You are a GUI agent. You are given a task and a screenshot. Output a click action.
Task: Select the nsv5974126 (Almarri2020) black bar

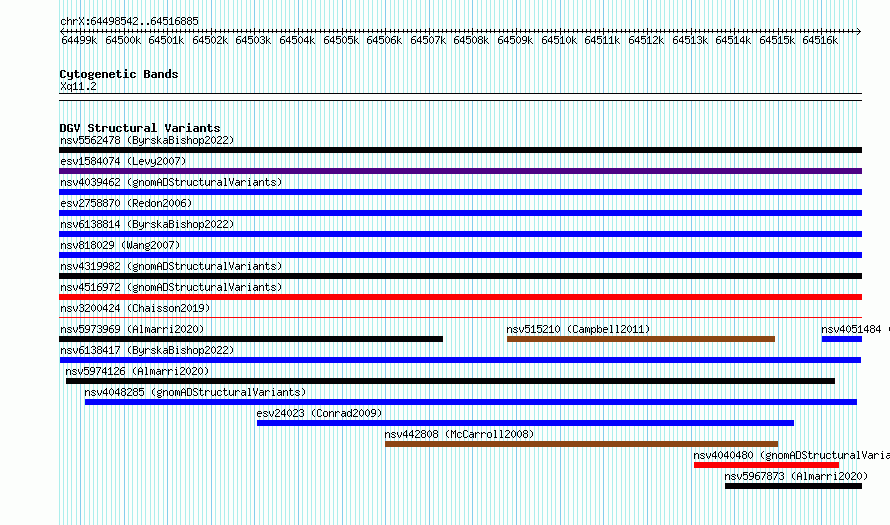pyautogui.click(x=450, y=381)
